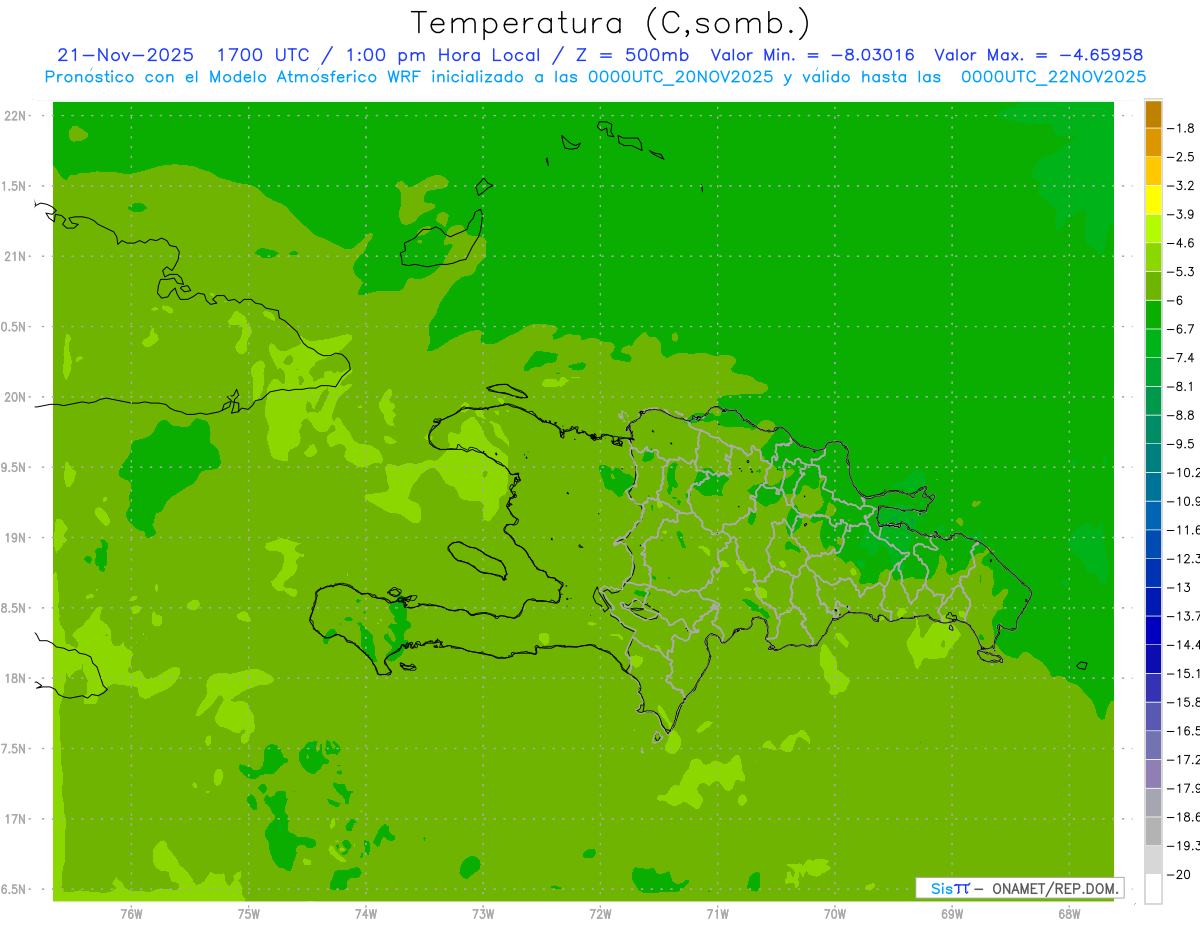This screenshot has height=927, width=1200.
Task: Click the '70W' longitude label
Action: (834, 914)
